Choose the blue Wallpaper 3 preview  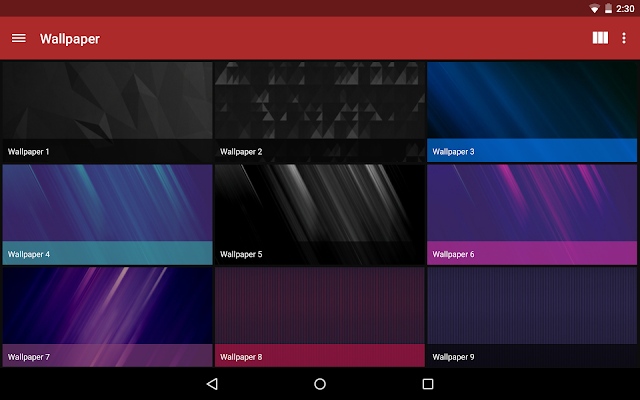(x=532, y=112)
